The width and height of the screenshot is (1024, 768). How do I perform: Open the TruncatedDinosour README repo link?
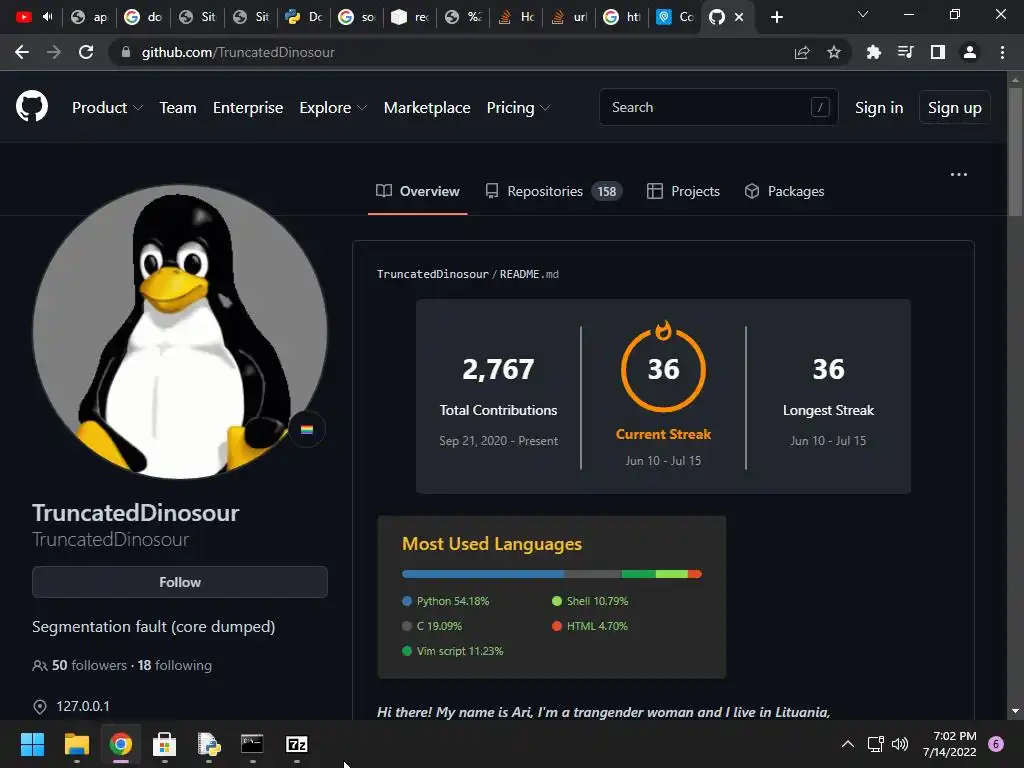click(x=432, y=274)
